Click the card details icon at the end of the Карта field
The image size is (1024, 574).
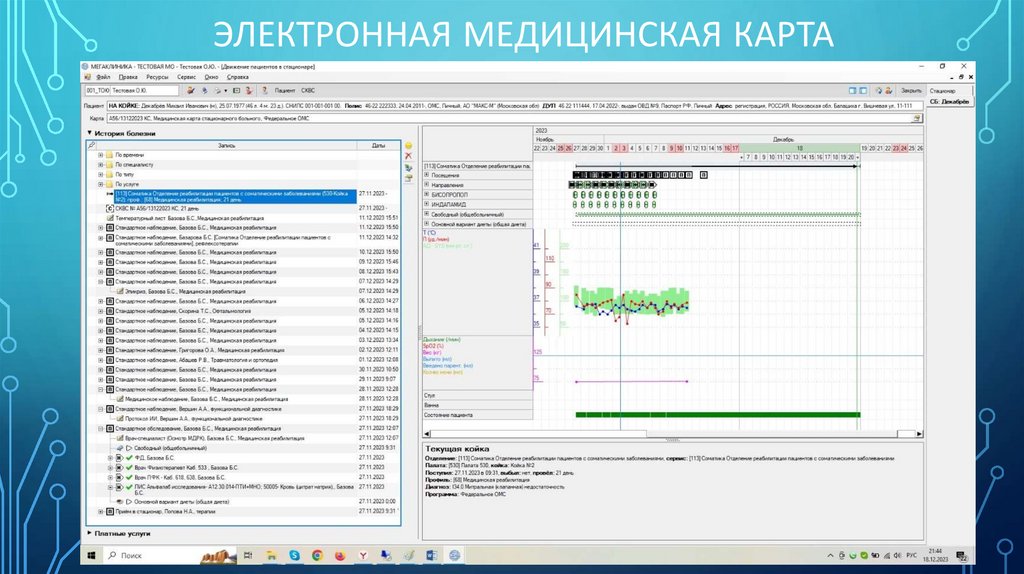coord(916,117)
